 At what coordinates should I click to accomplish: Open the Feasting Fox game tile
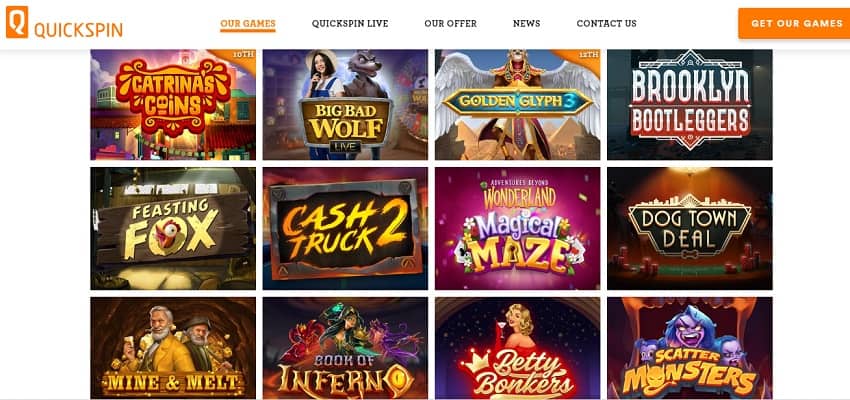click(x=173, y=228)
